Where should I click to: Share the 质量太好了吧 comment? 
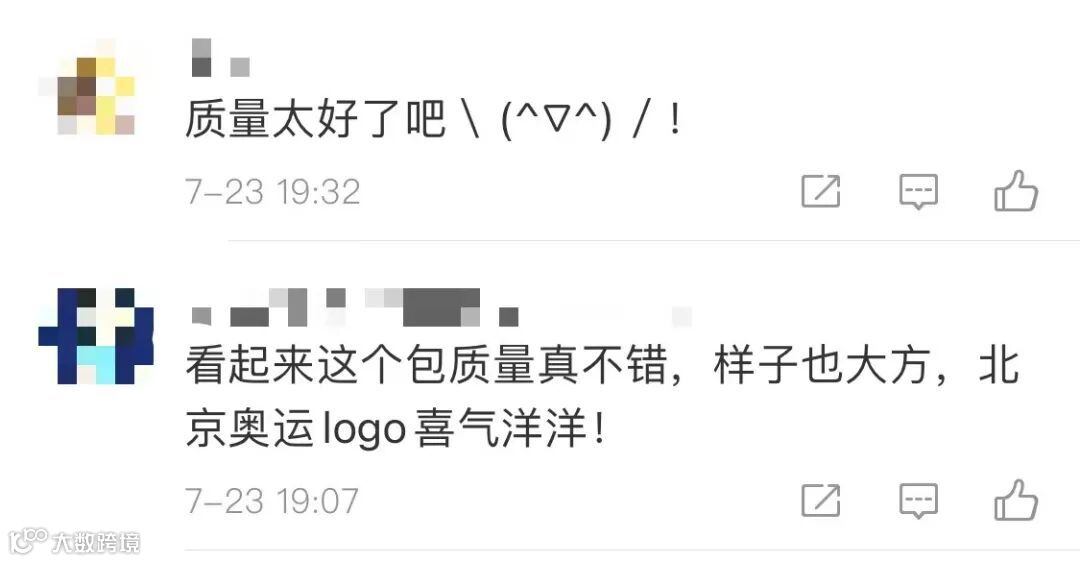click(821, 191)
